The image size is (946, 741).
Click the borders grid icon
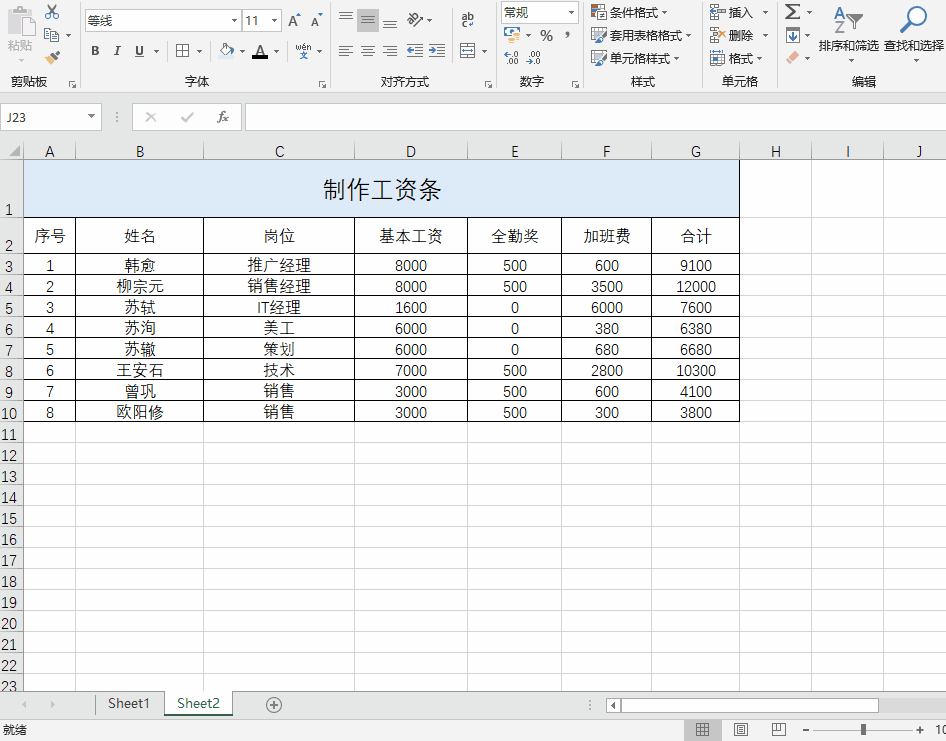(184, 50)
